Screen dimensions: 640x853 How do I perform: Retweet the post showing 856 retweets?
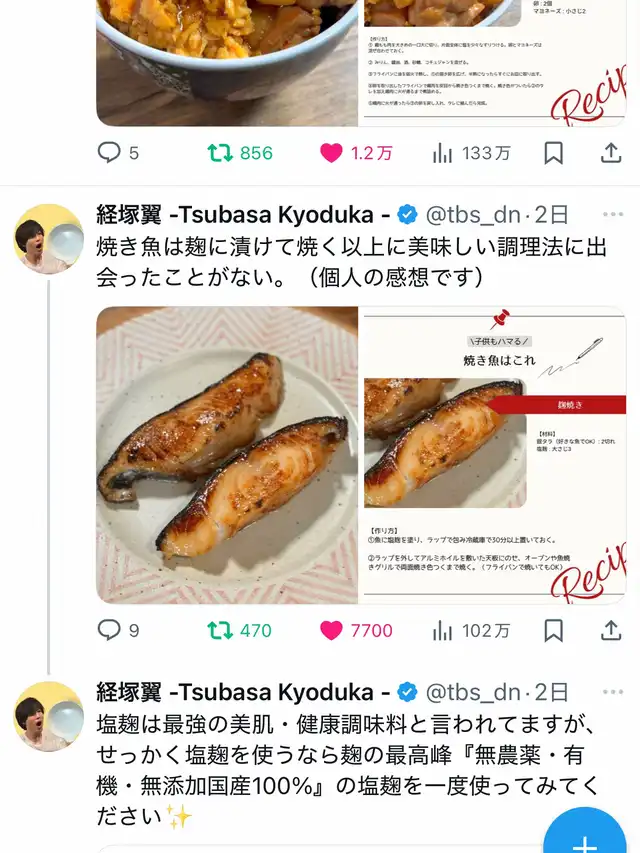pyautogui.click(x=239, y=153)
